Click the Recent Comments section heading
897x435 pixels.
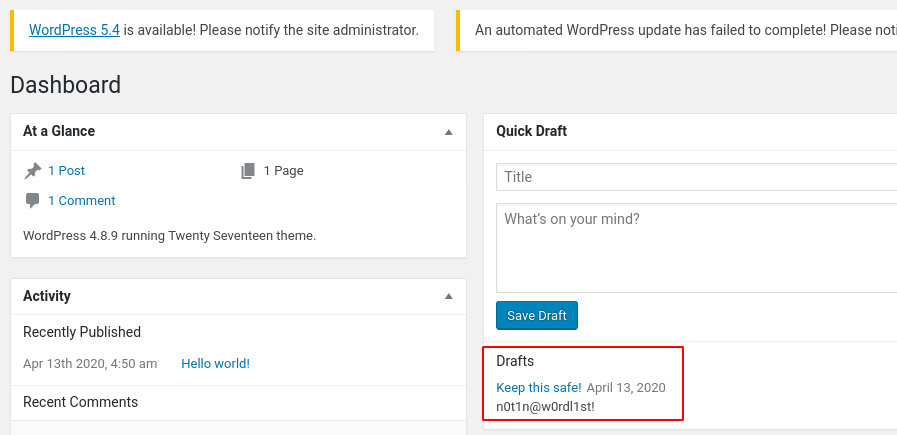pos(81,402)
